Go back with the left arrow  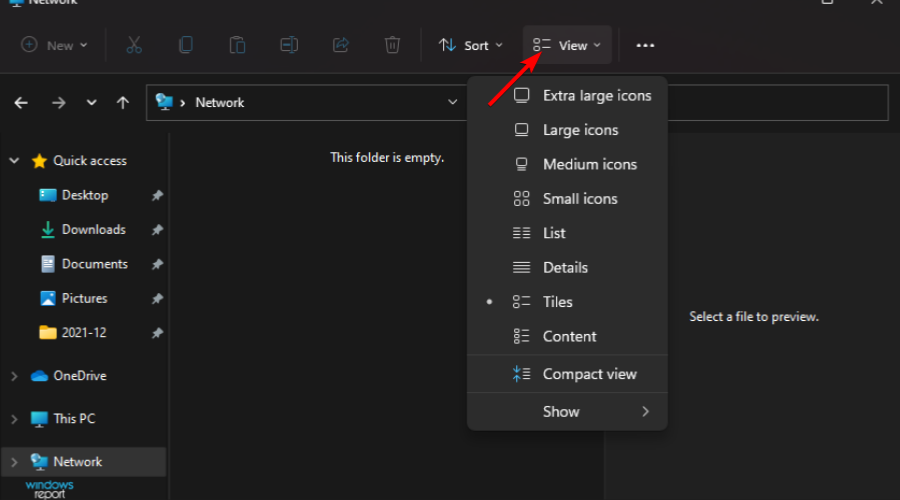21,103
